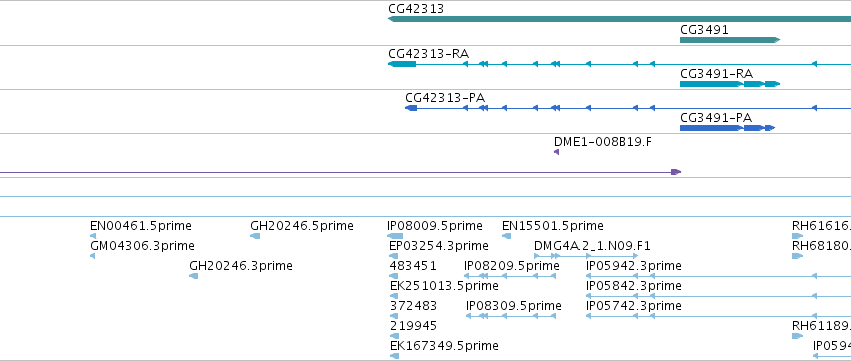Click the CG42313-RA transcript label
The height and width of the screenshot is (361, 851).
point(429,54)
